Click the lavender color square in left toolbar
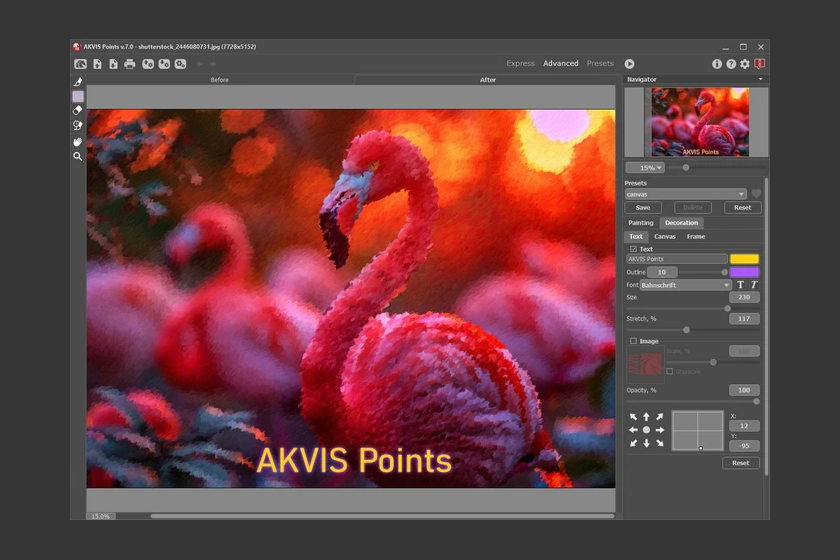This screenshot has height=560, width=840. (78, 96)
